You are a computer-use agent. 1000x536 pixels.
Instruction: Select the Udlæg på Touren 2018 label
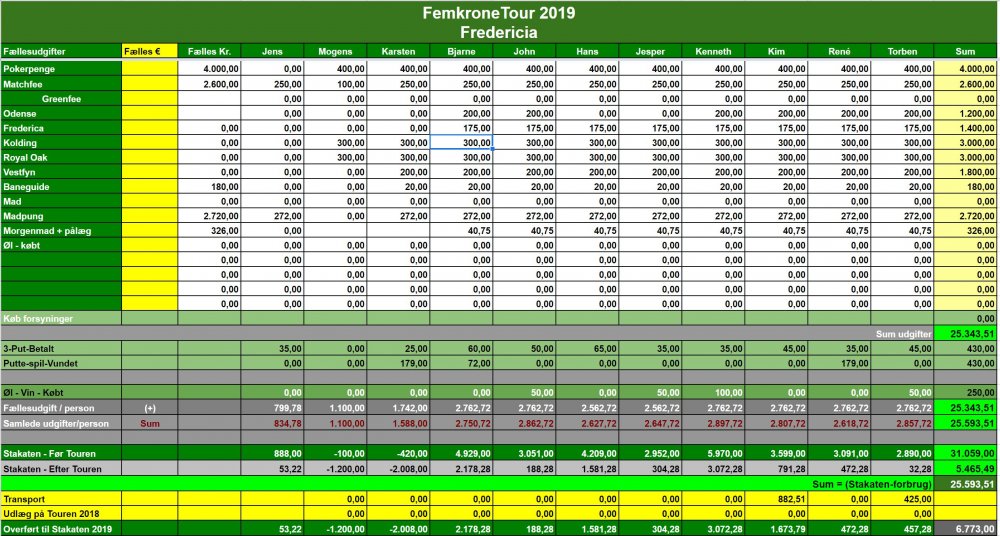click(61, 513)
